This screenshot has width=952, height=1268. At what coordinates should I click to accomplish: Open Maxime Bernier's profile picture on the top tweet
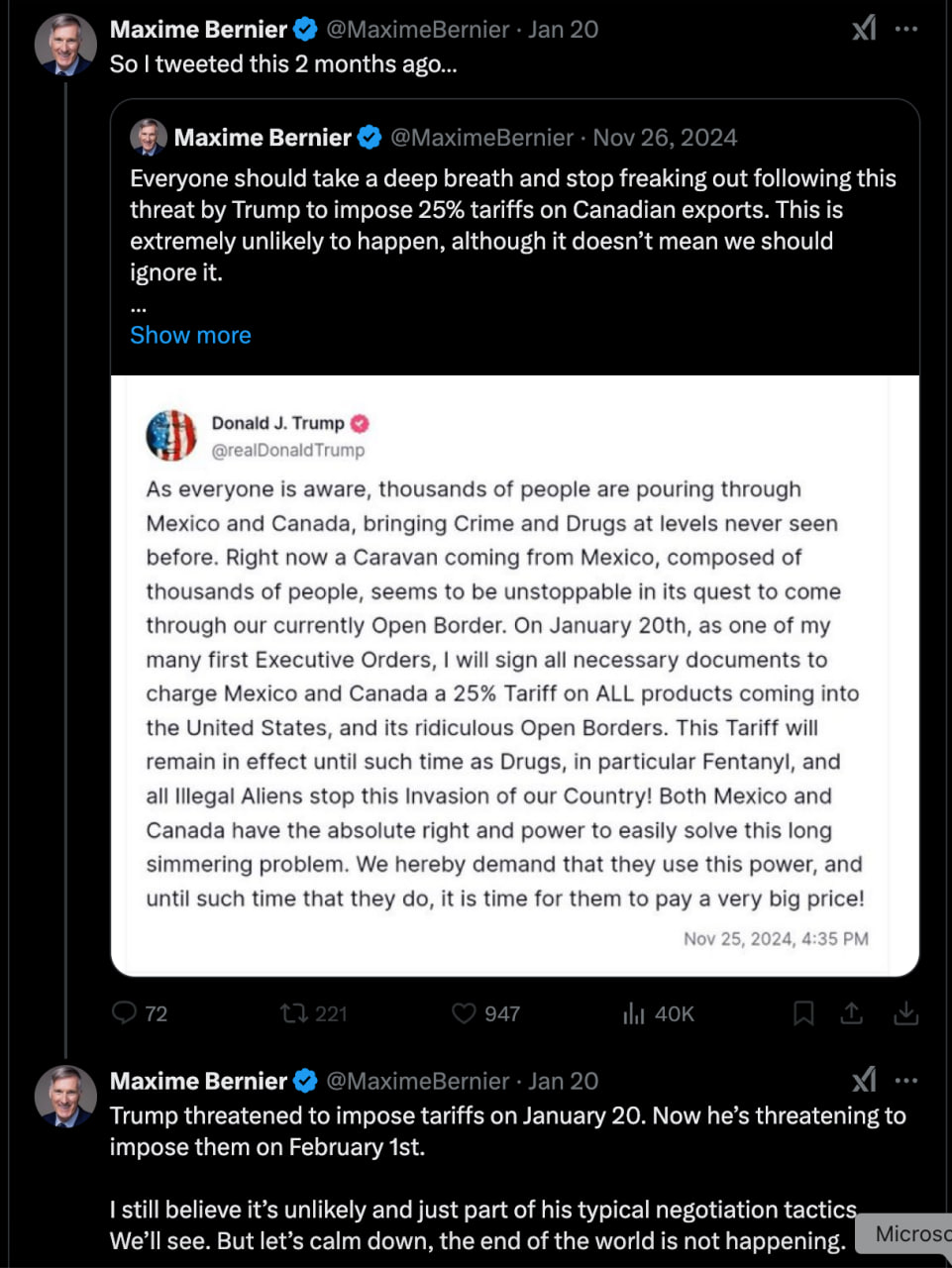(x=65, y=45)
